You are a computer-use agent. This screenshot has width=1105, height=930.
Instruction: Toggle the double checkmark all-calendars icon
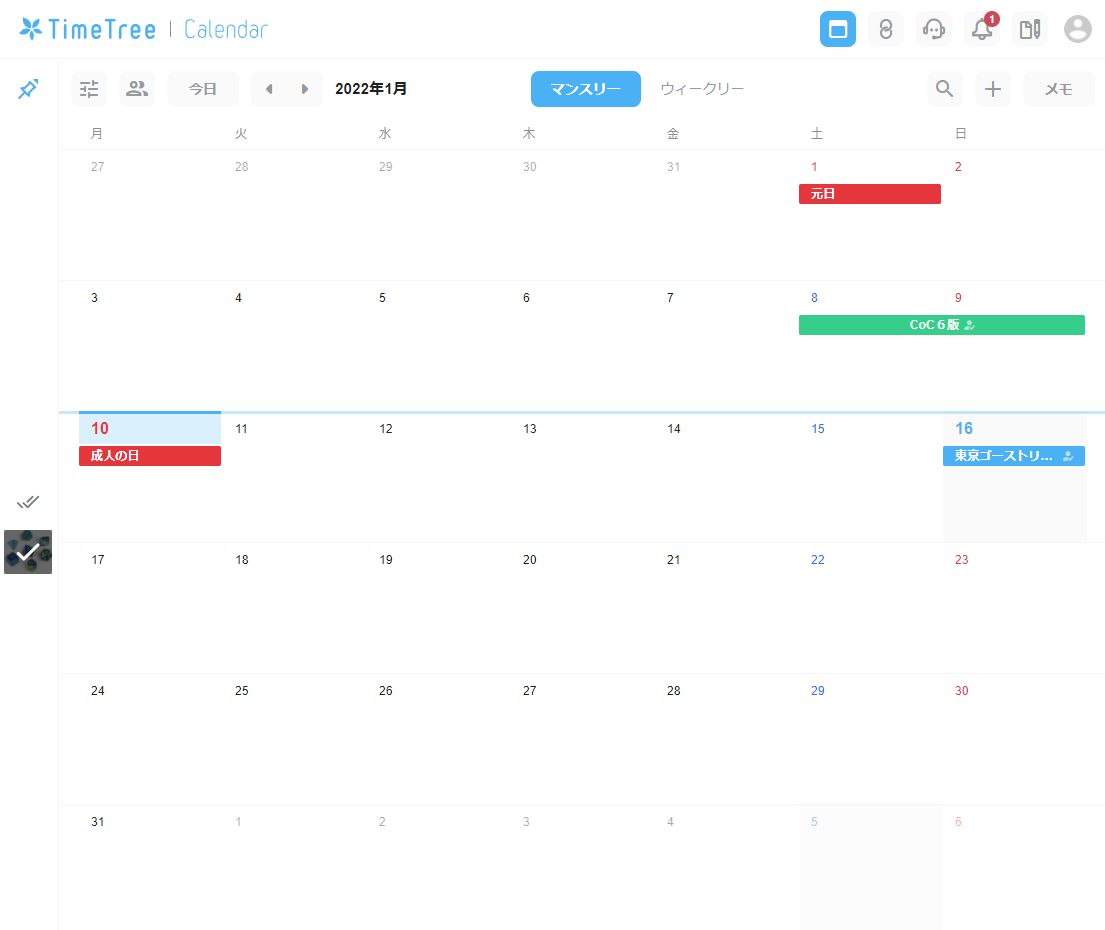[28, 501]
